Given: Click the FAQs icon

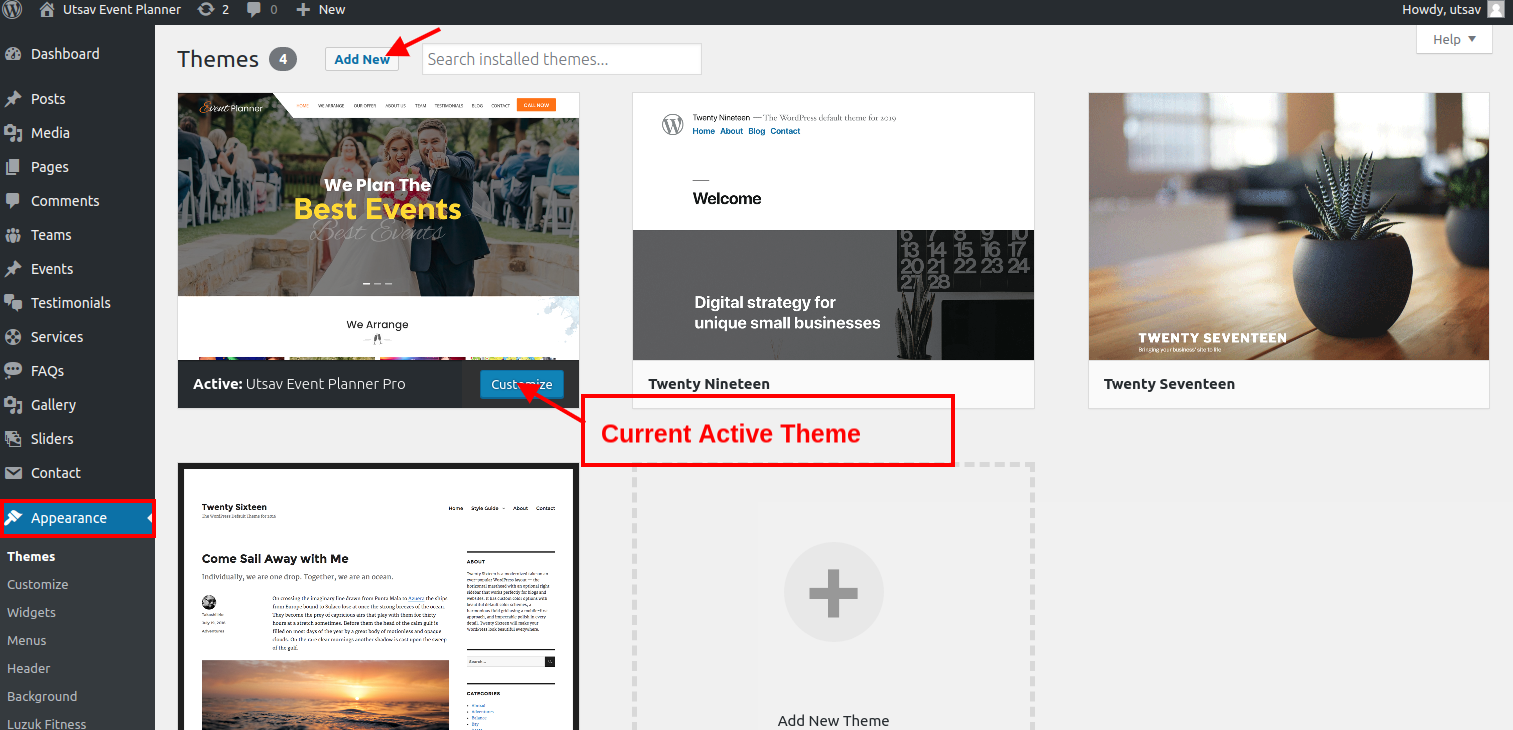Looking at the screenshot, I should click(13, 371).
